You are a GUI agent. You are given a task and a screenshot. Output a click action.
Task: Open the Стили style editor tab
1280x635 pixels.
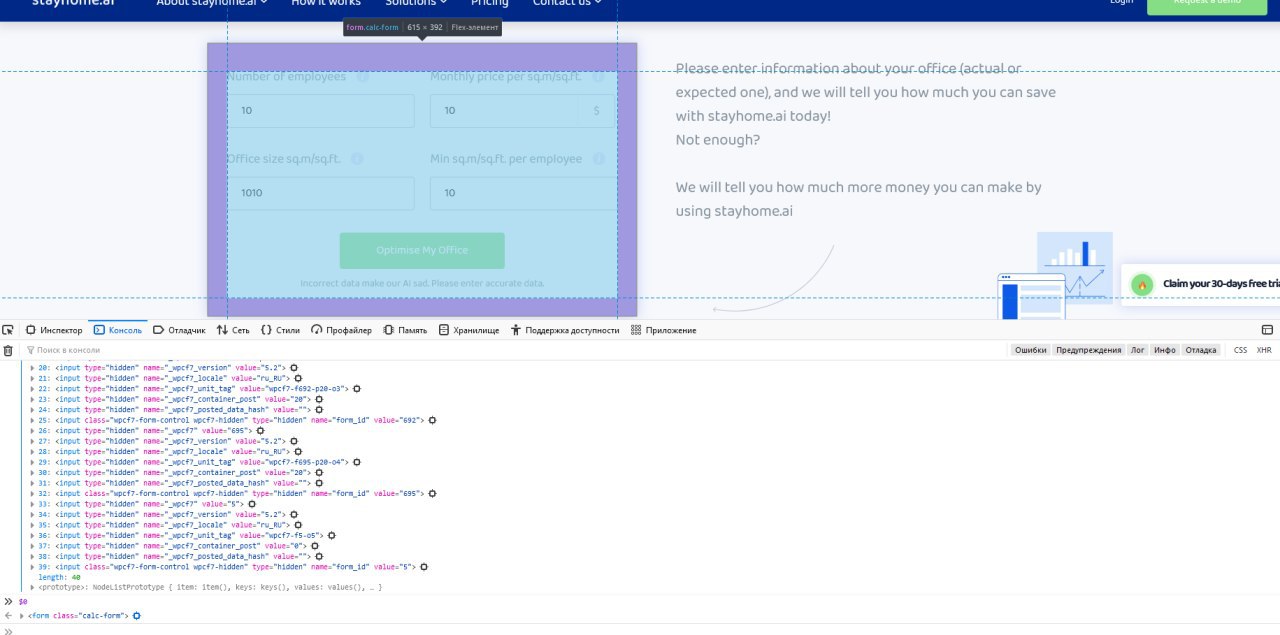point(280,330)
